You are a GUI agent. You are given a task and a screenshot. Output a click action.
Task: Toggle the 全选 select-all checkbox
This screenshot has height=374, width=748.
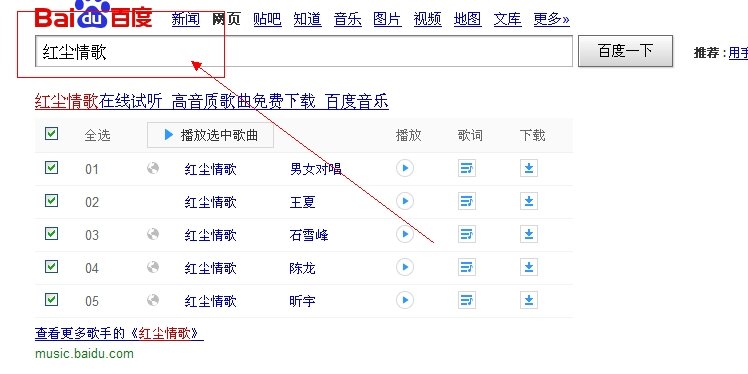[x=52, y=134]
